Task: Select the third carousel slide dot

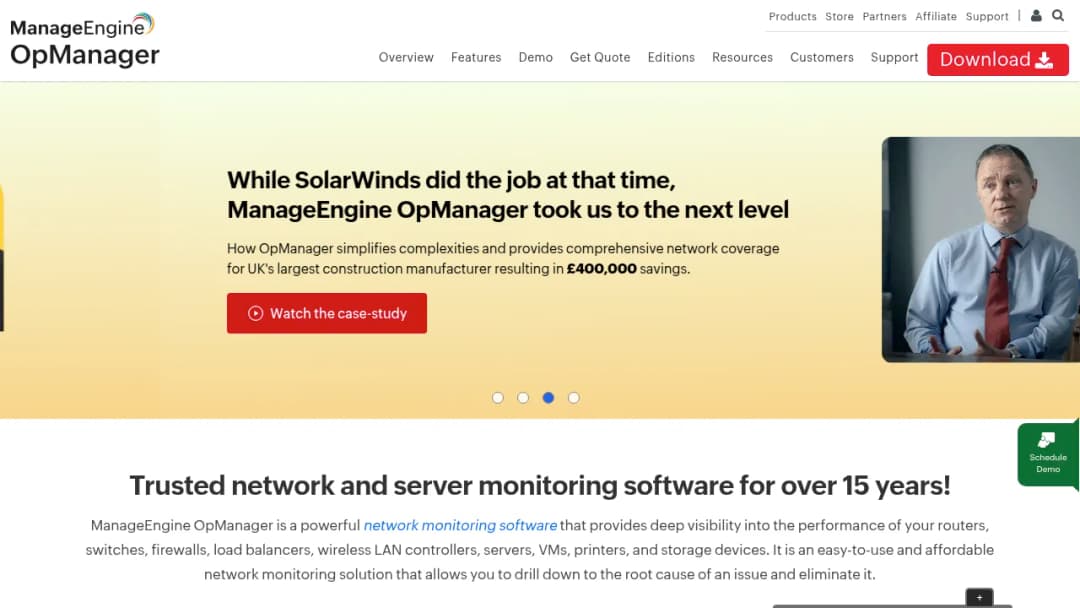Action: pyautogui.click(x=548, y=398)
